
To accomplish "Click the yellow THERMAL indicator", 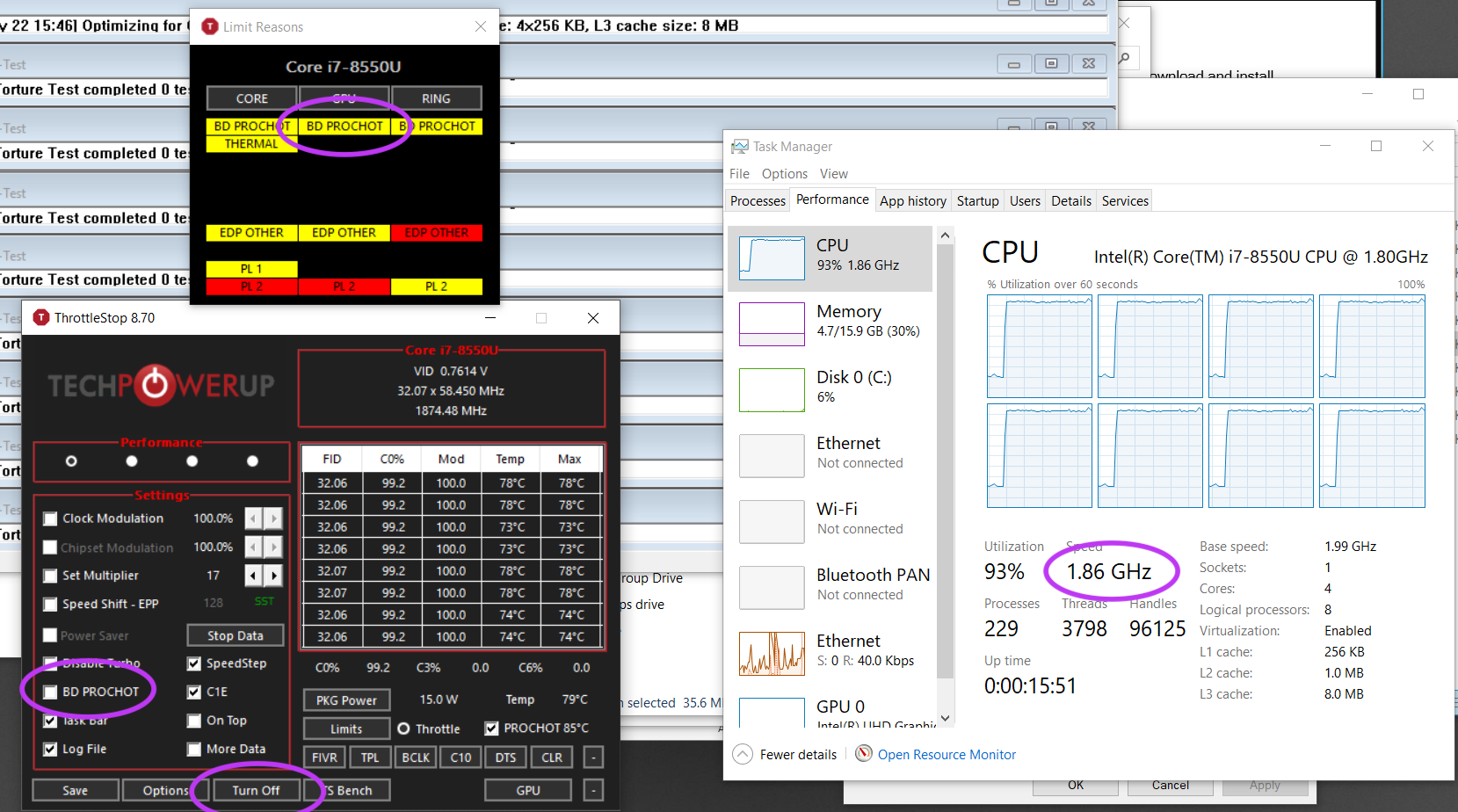I will [251, 144].
